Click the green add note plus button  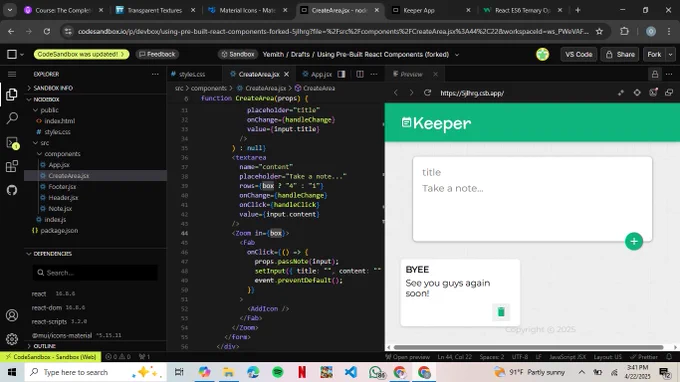[x=634, y=242]
